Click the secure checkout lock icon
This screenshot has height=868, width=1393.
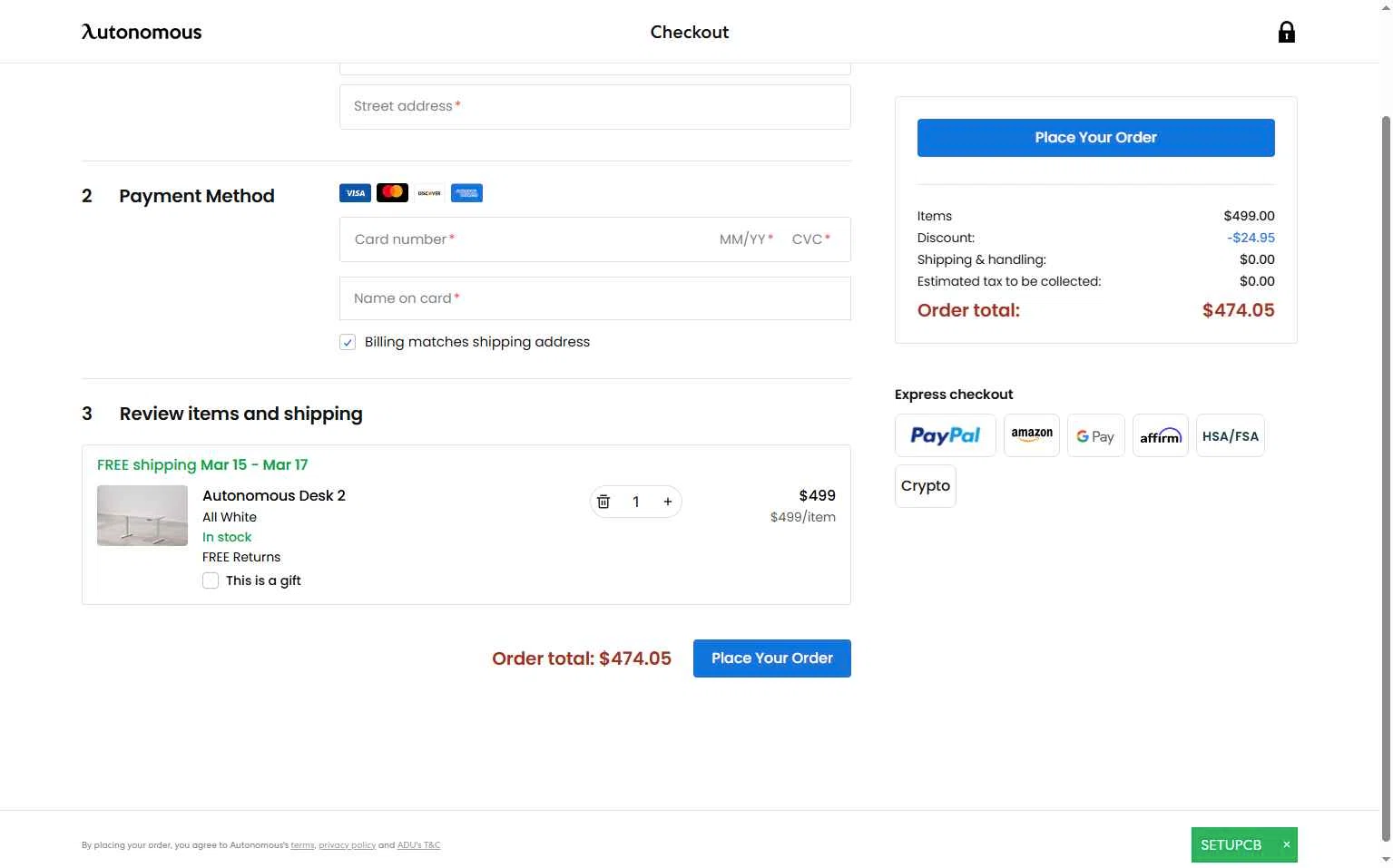pyautogui.click(x=1286, y=33)
